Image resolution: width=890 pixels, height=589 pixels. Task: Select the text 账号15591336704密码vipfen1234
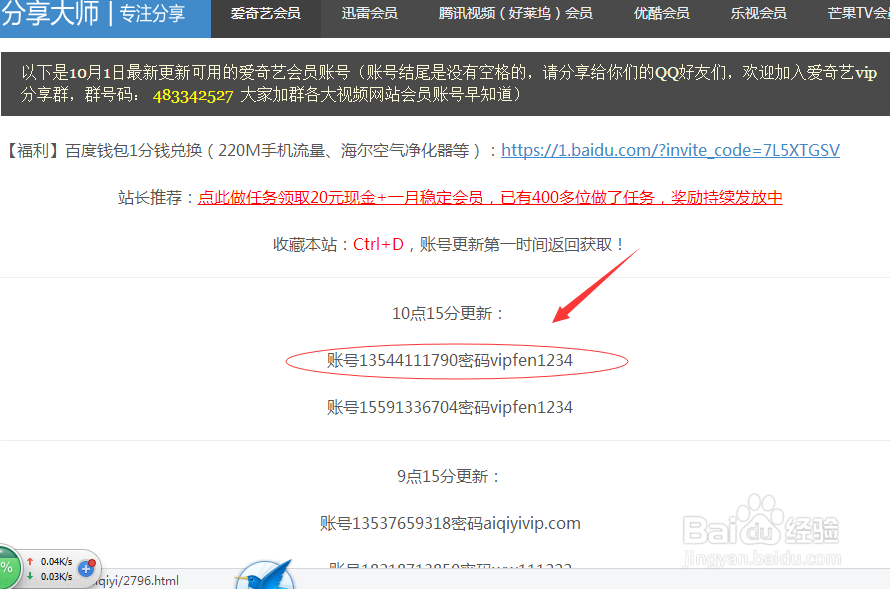point(450,407)
